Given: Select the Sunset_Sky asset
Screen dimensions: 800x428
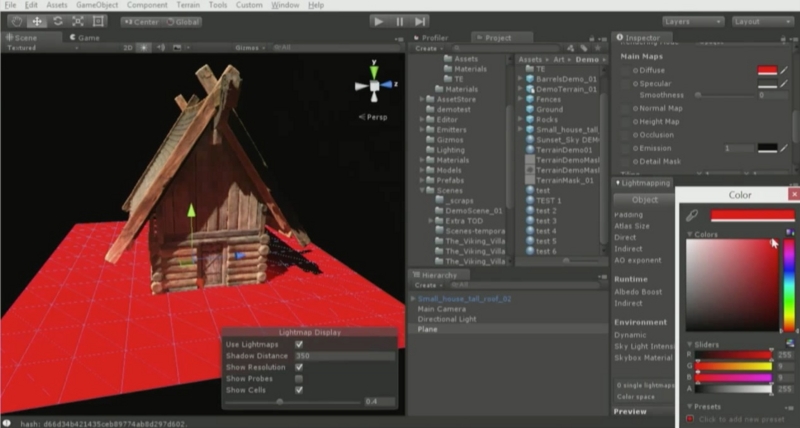Looking at the screenshot, I should pyautogui.click(x=562, y=140).
